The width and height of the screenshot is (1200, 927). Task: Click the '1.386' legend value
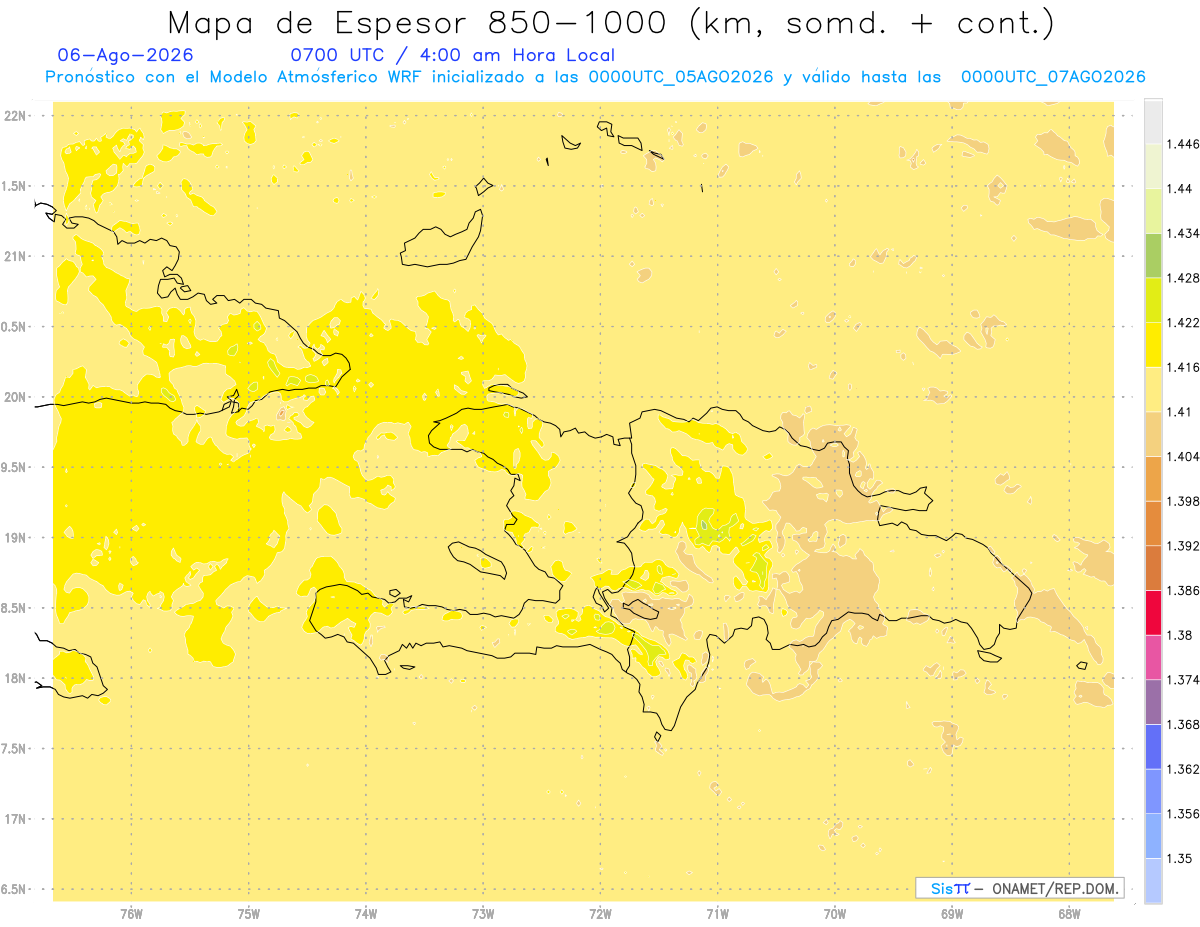[1183, 590]
